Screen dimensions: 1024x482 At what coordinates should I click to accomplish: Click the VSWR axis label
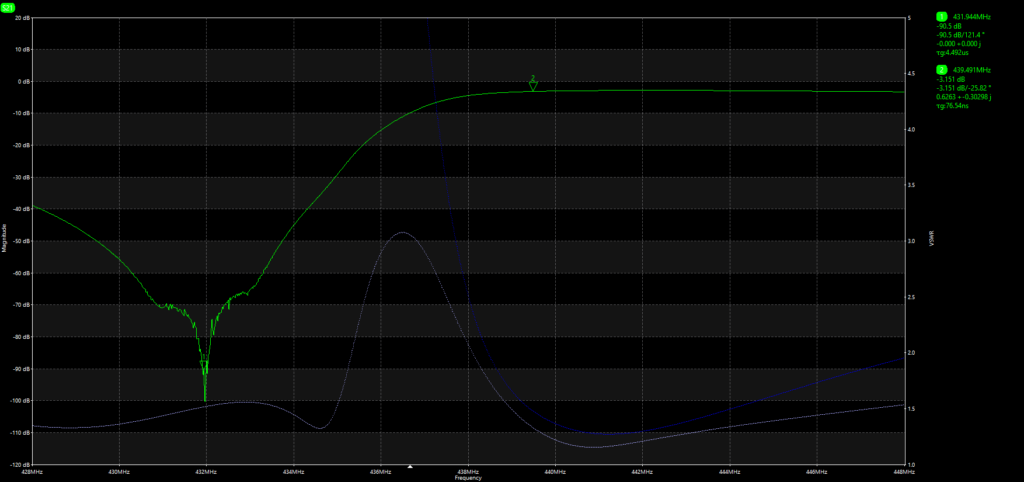click(930, 240)
